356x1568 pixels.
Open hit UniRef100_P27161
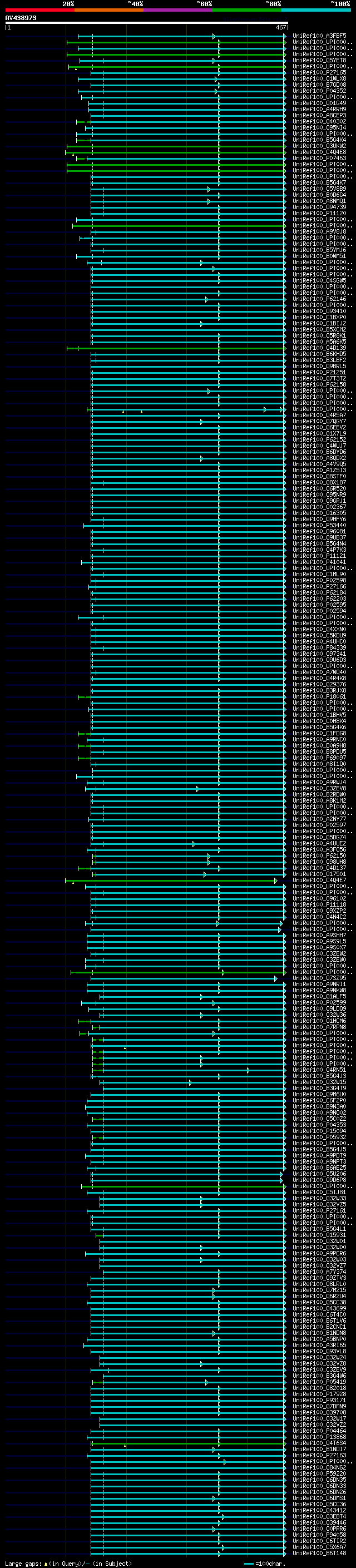point(319,1211)
